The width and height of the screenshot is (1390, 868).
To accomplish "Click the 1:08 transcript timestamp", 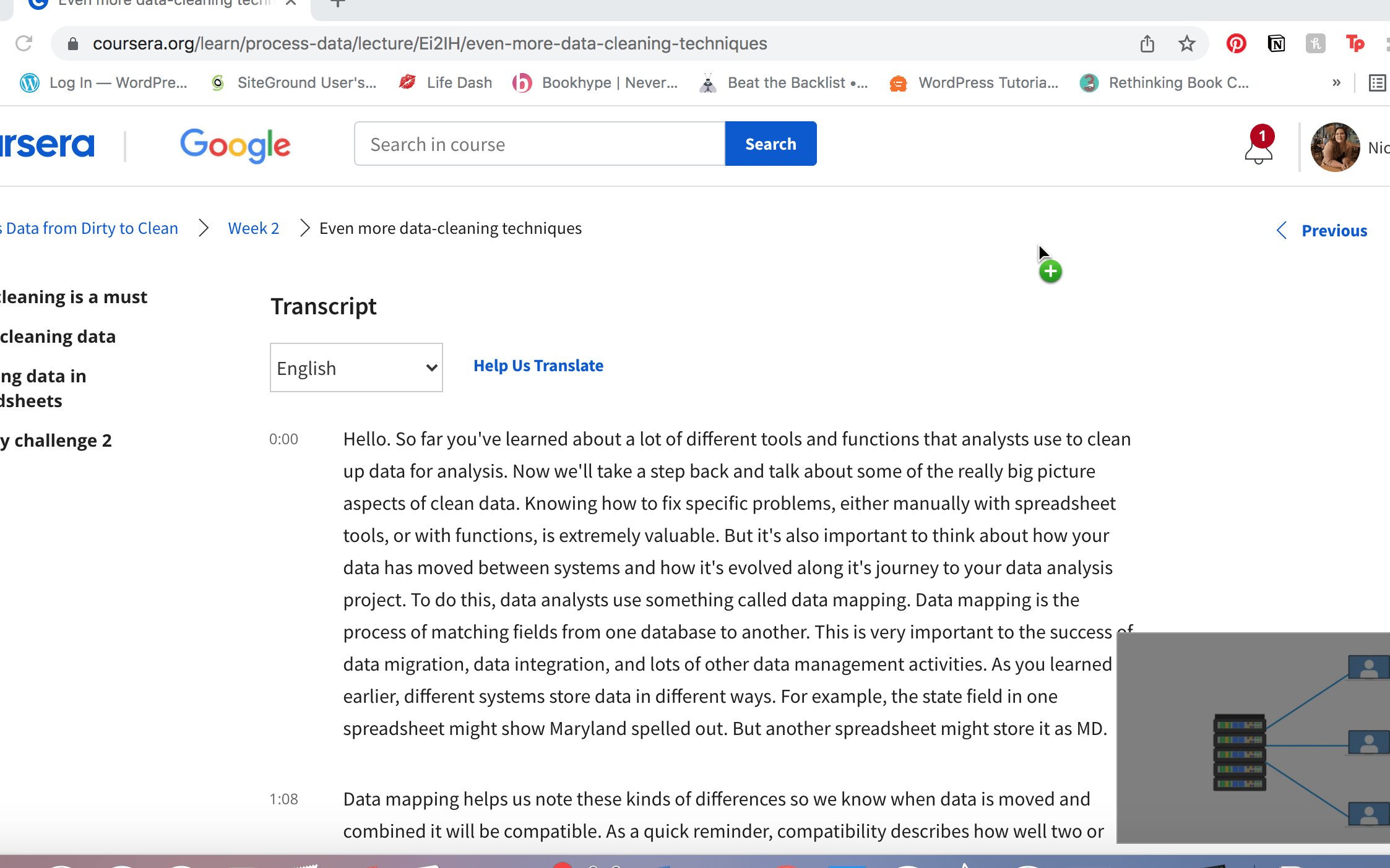I will pyautogui.click(x=283, y=799).
